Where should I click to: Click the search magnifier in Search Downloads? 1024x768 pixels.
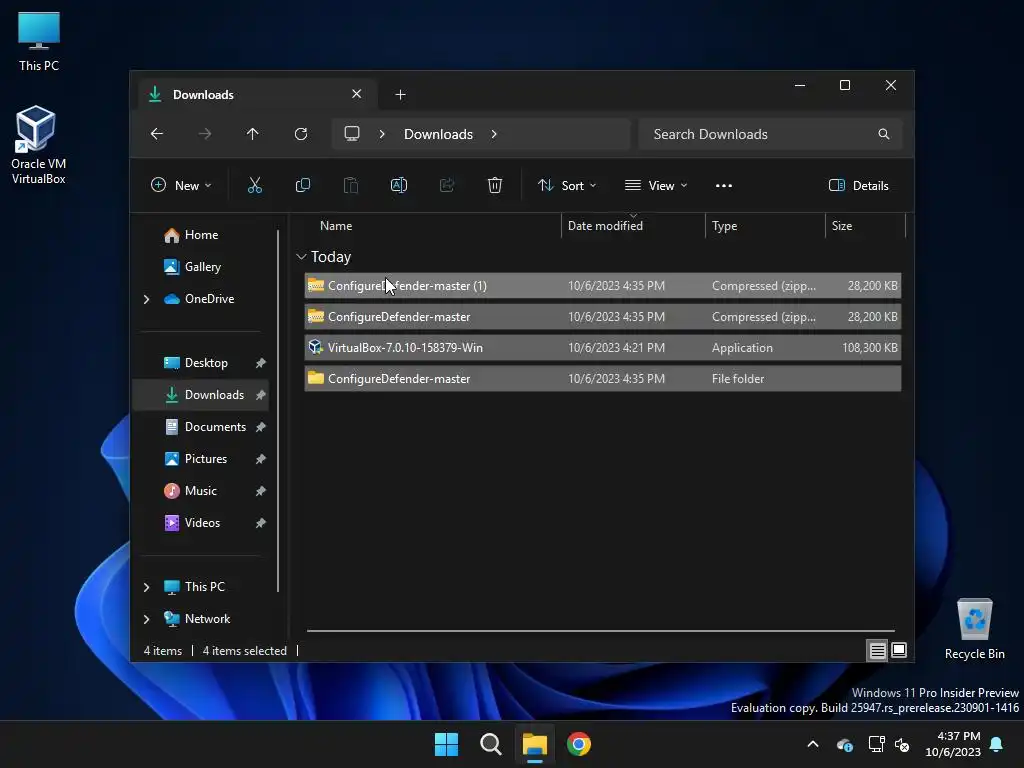pos(884,134)
